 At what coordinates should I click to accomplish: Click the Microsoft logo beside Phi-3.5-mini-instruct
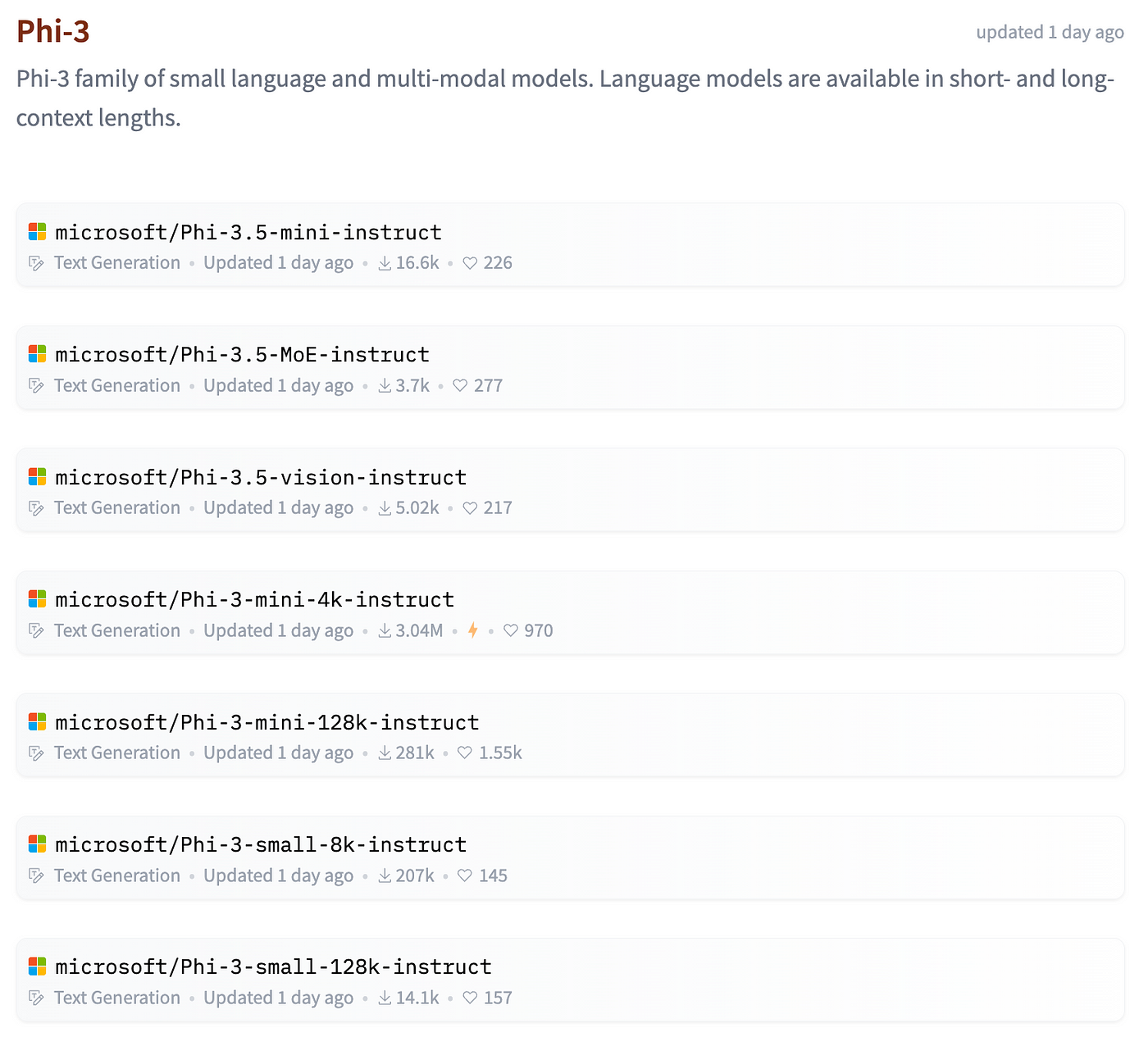point(38,232)
